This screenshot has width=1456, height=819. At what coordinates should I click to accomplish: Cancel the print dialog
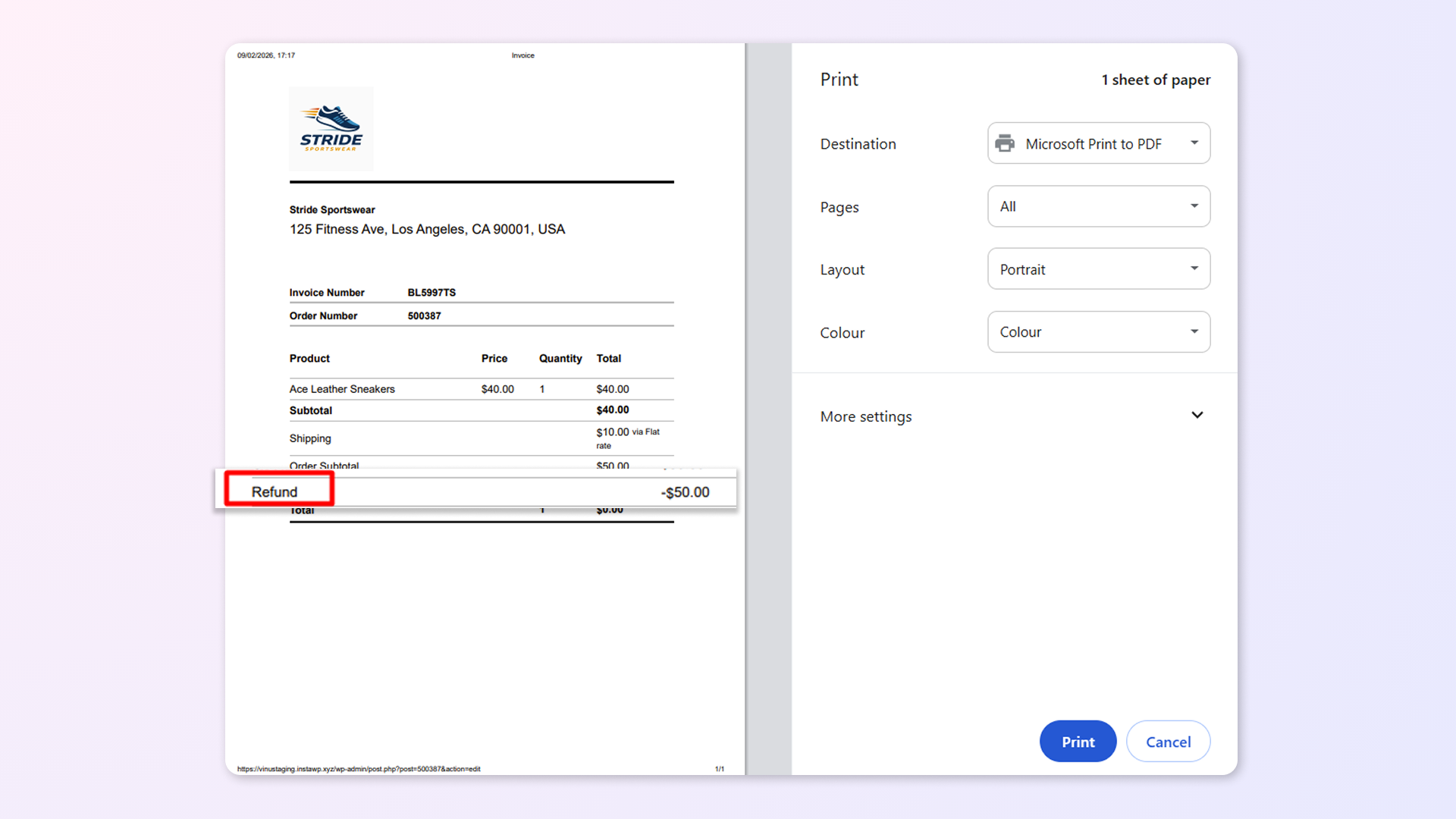point(1168,742)
